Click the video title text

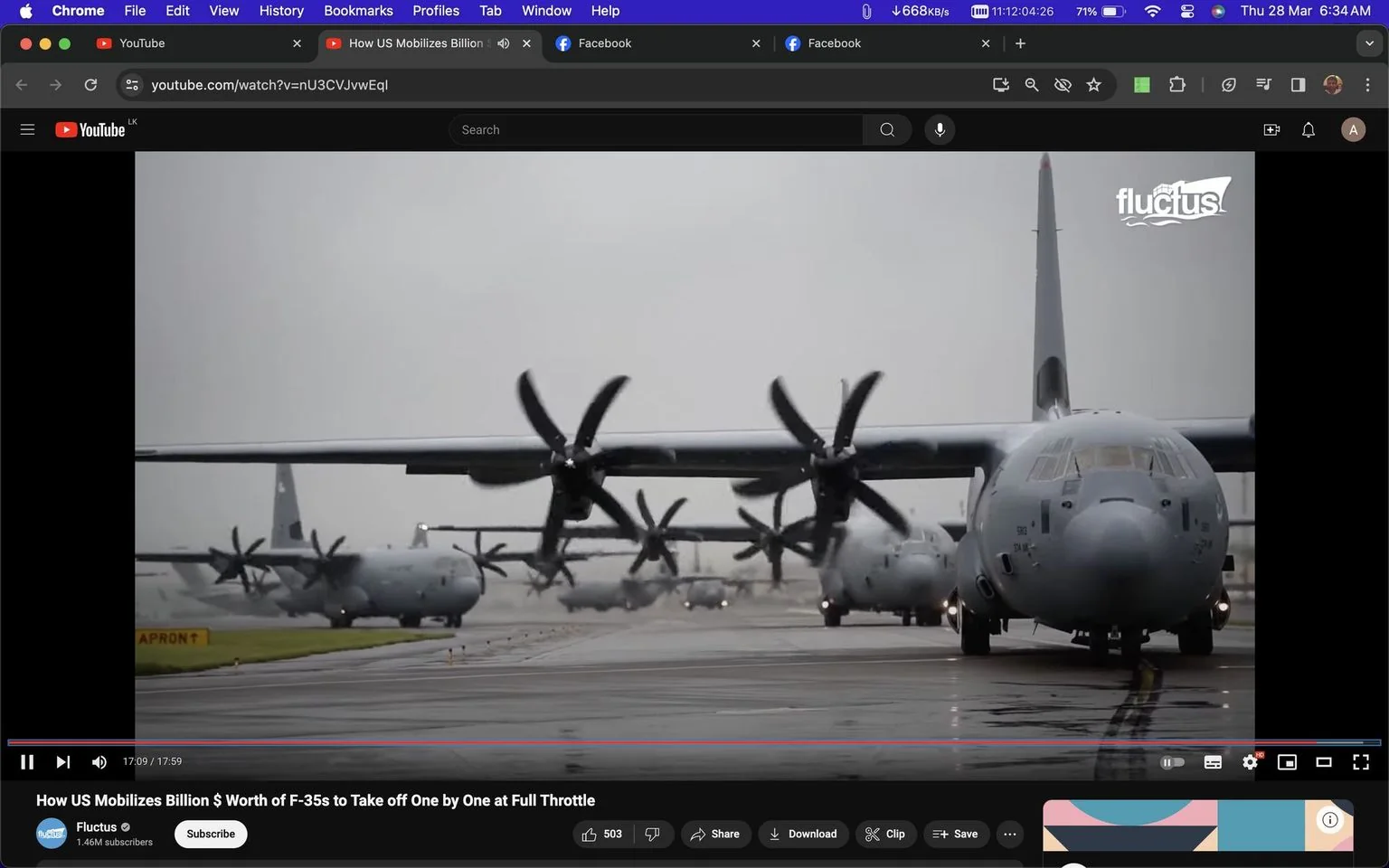coord(316,800)
